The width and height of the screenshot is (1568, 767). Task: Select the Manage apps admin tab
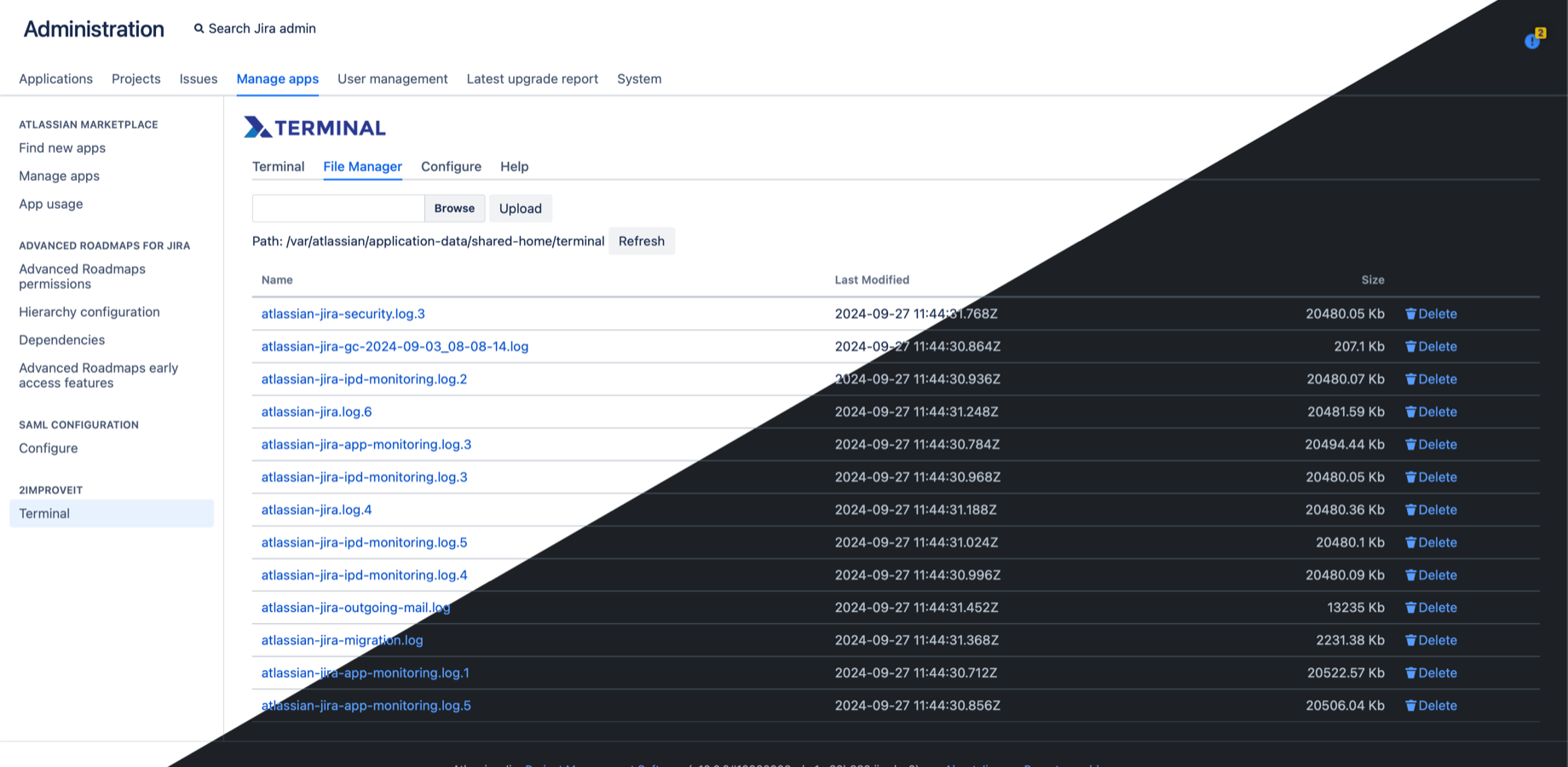(x=278, y=78)
